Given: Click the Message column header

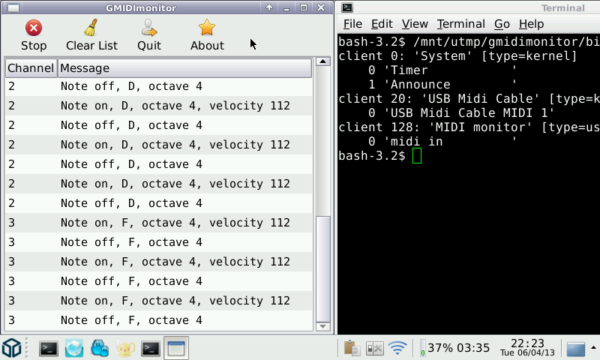Looking at the screenshot, I should [184, 68].
